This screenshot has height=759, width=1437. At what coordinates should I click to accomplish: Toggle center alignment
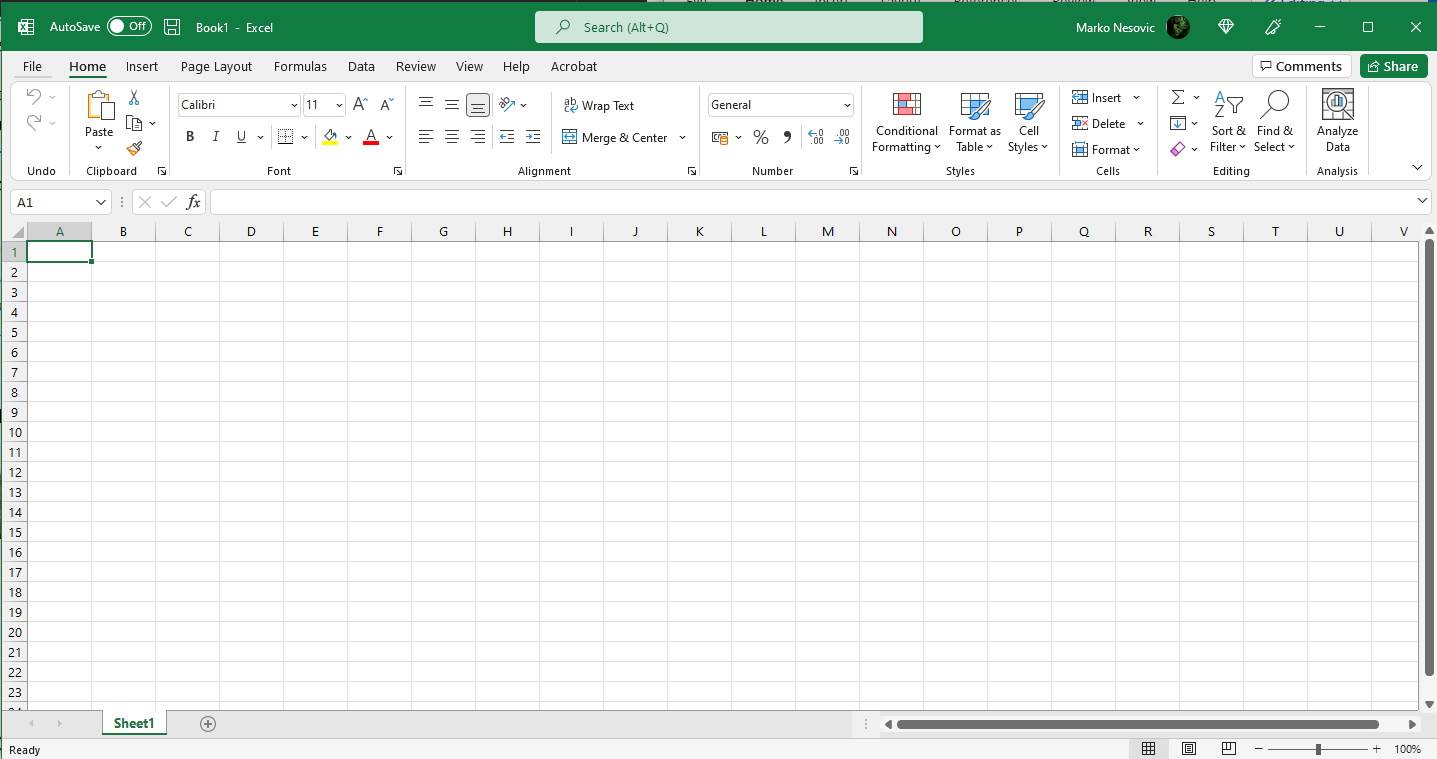pyautogui.click(x=451, y=137)
